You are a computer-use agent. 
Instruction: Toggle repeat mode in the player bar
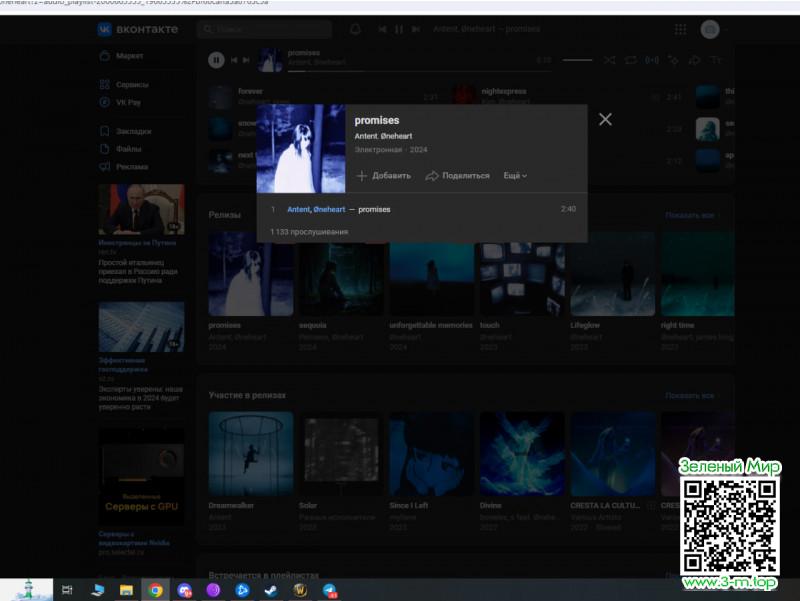click(630, 60)
